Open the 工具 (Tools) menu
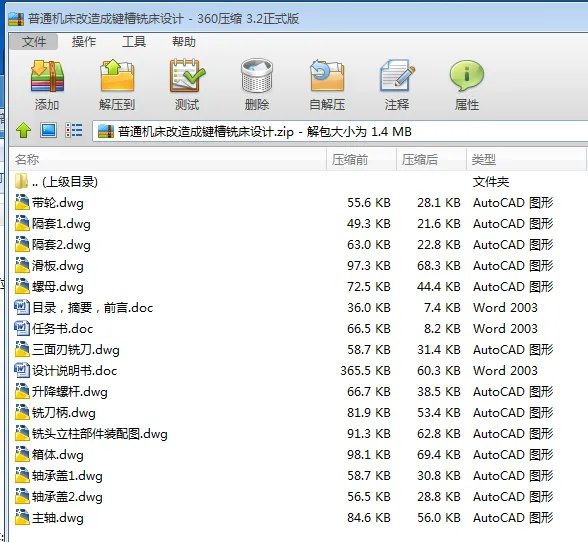The width and height of the screenshot is (588, 542). click(x=134, y=42)
